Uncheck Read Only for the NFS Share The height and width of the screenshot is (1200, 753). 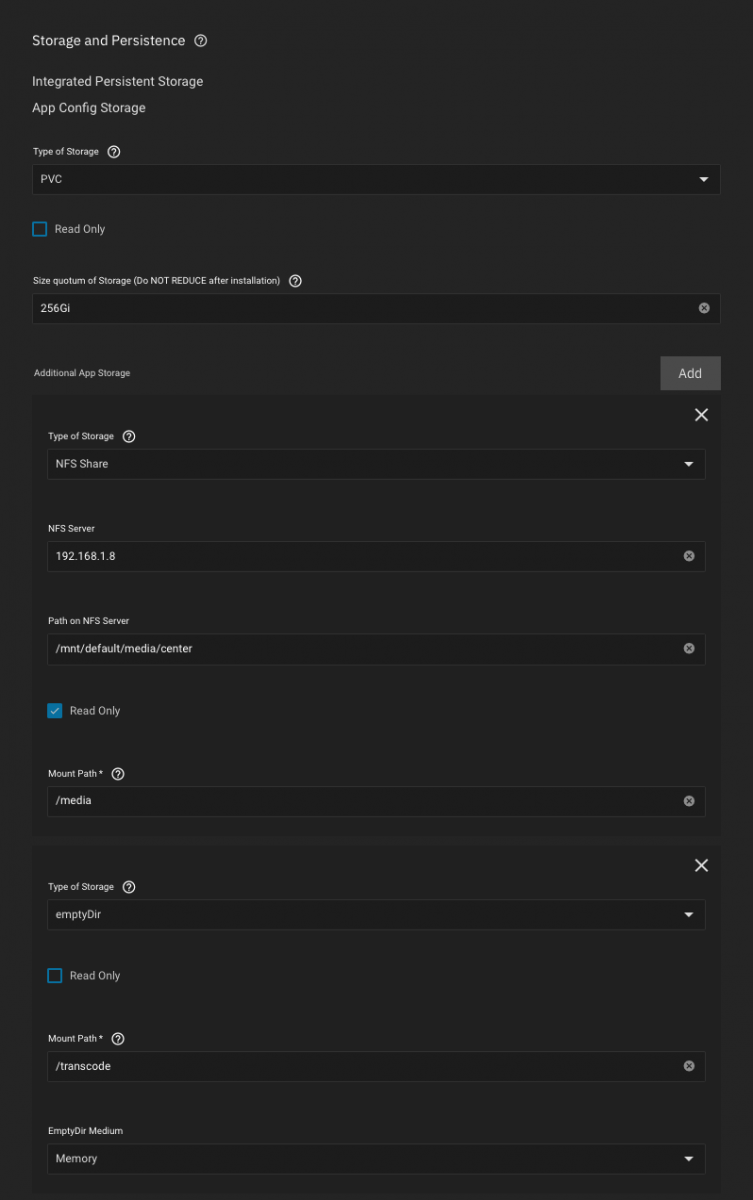tap(55, 711)
